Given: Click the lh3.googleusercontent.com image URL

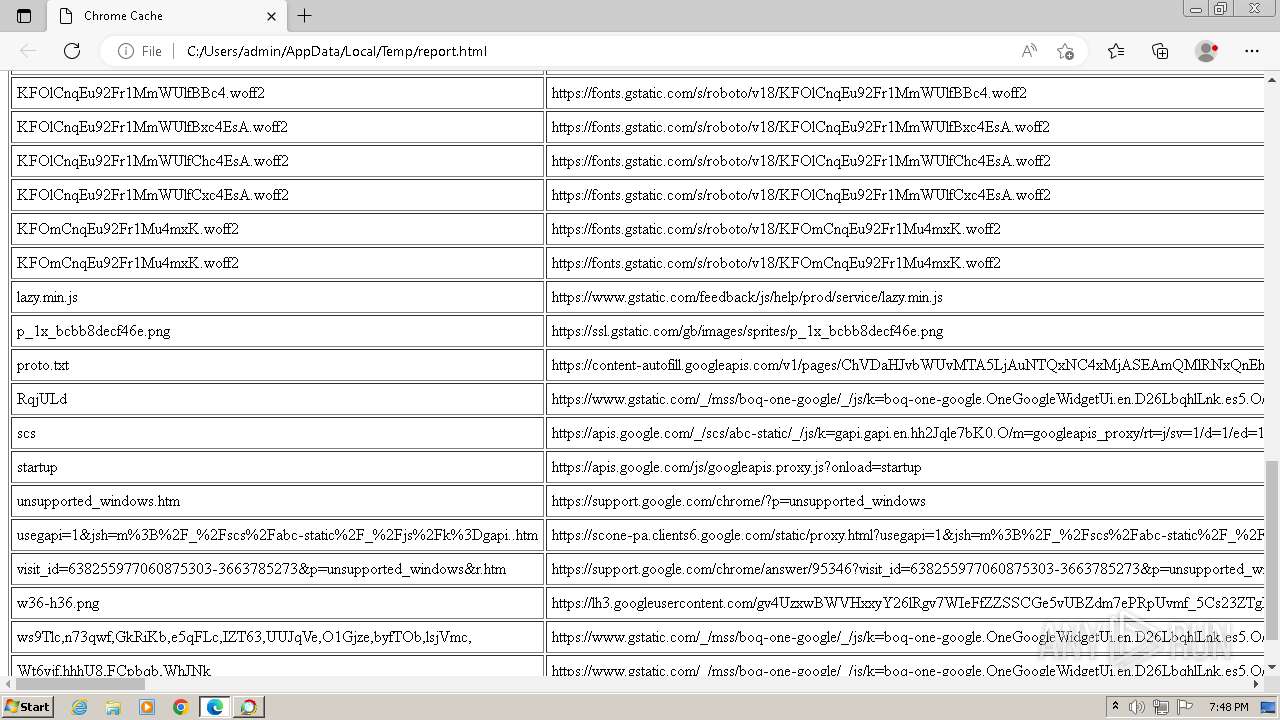Looking at the screenshot, I should (908, 603).
